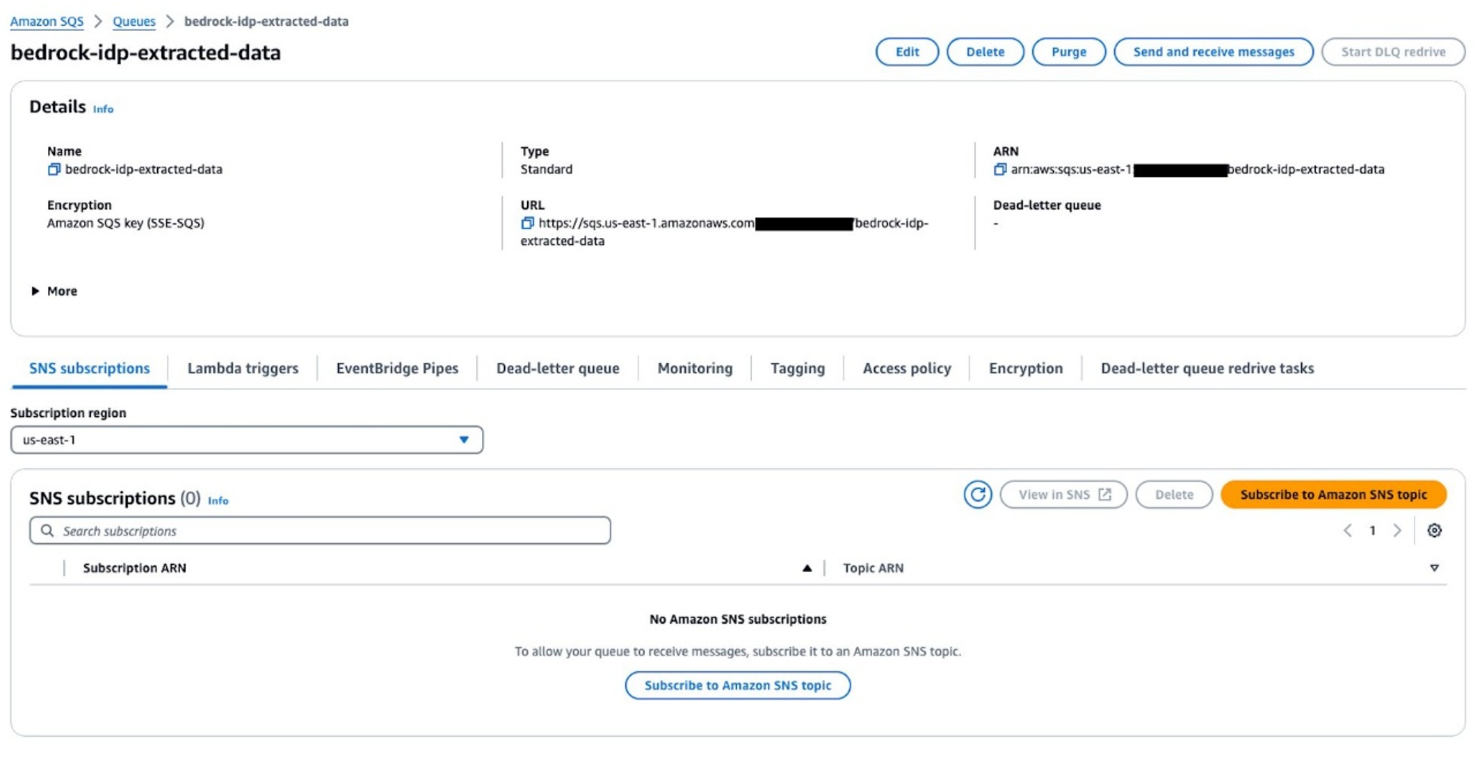
Task: Open the Dead-letter queue tab
Action: [x=558, y=368]
